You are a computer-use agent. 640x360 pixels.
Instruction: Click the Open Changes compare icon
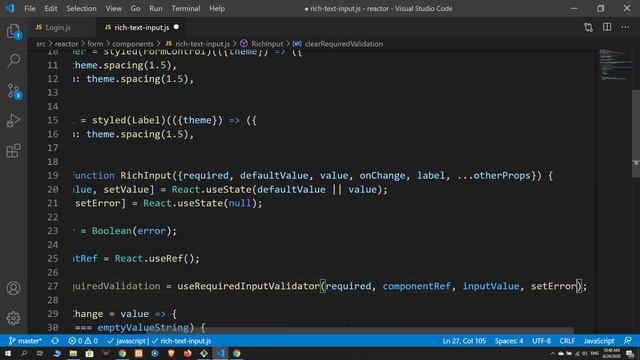pos(588,27)
